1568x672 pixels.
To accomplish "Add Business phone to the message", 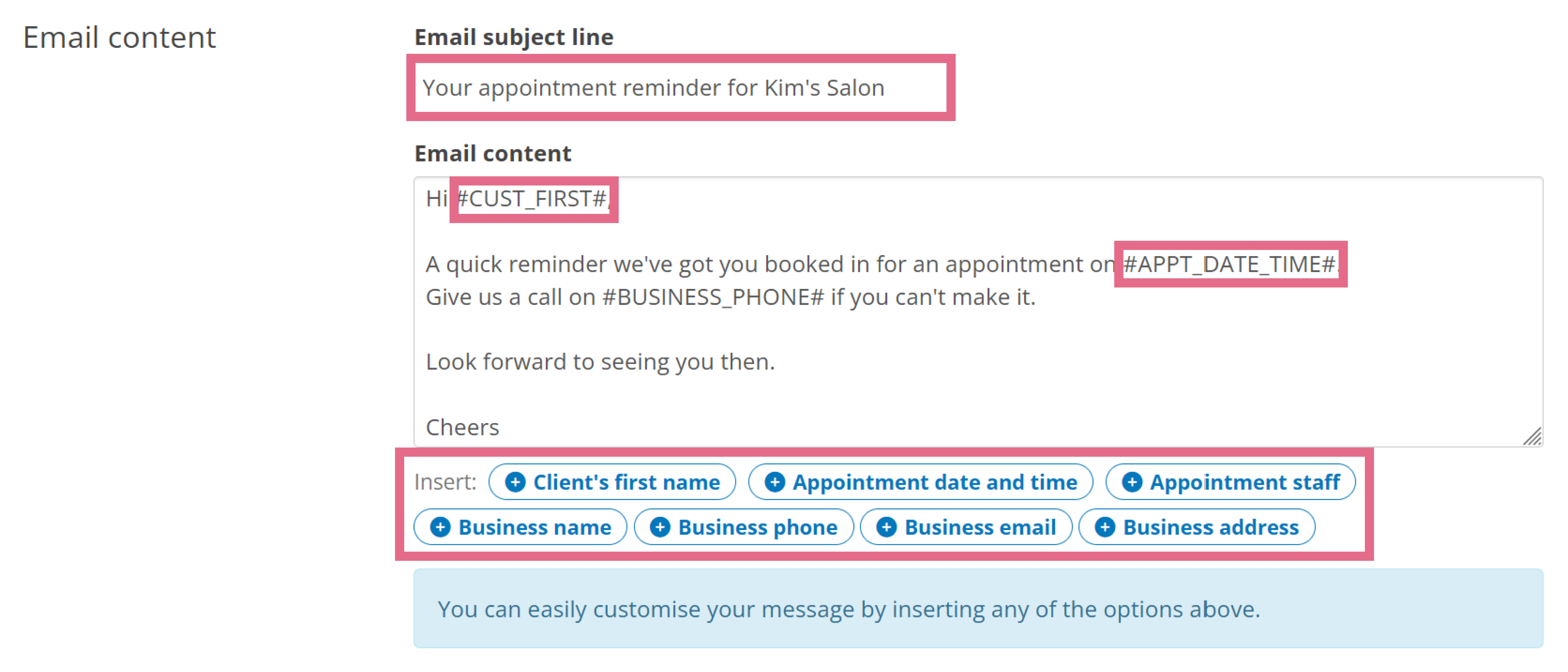I will click(744, 527).
